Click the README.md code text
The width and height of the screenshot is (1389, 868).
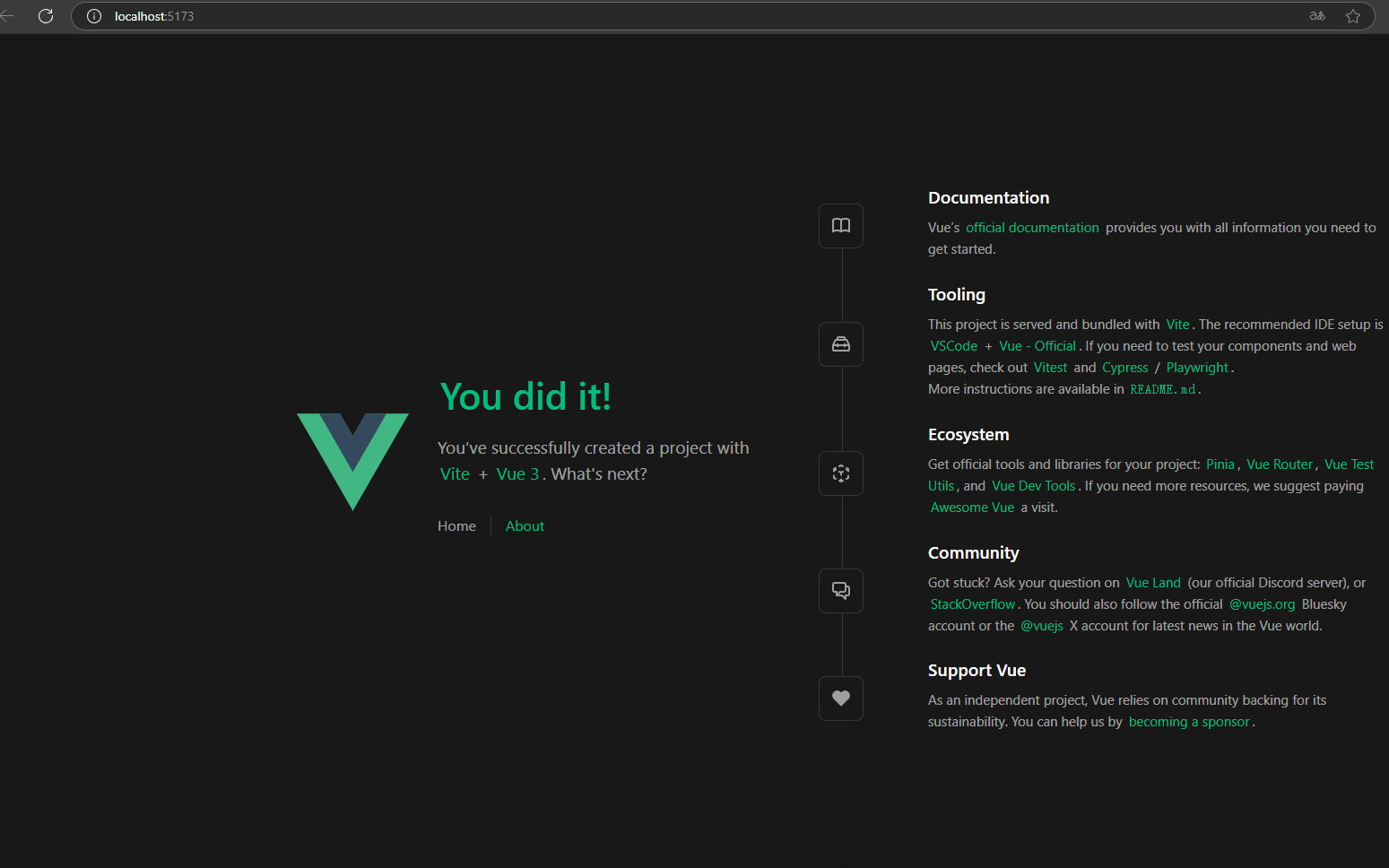(1163, 389)
